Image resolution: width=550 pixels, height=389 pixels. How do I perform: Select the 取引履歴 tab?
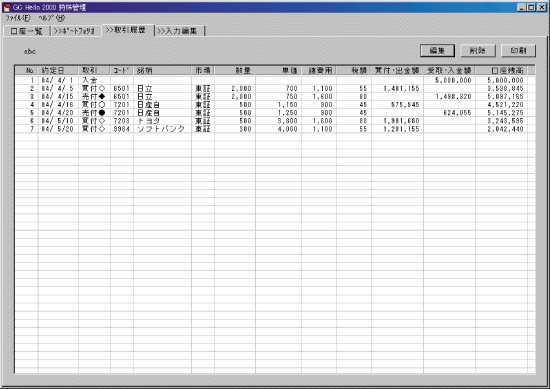pos(128,30)
